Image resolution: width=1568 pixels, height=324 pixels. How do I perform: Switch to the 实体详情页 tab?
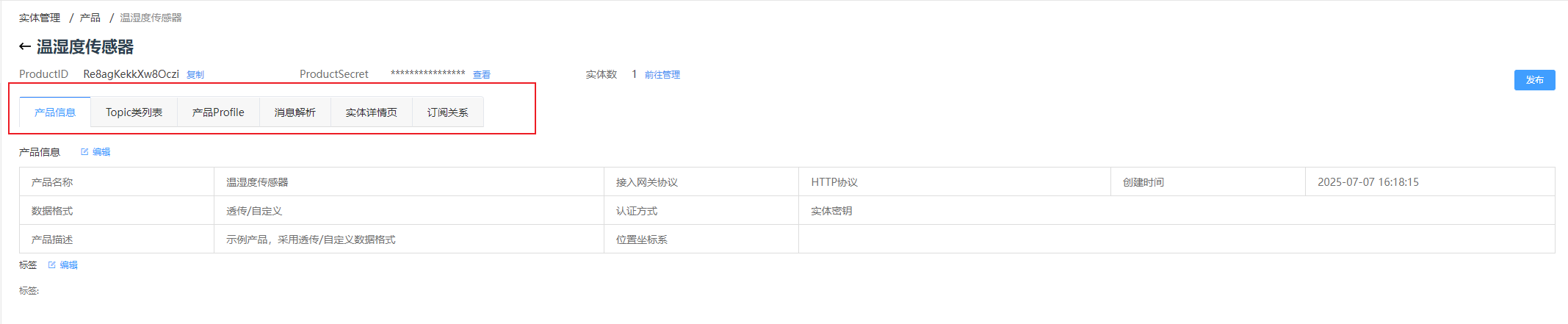371,112
